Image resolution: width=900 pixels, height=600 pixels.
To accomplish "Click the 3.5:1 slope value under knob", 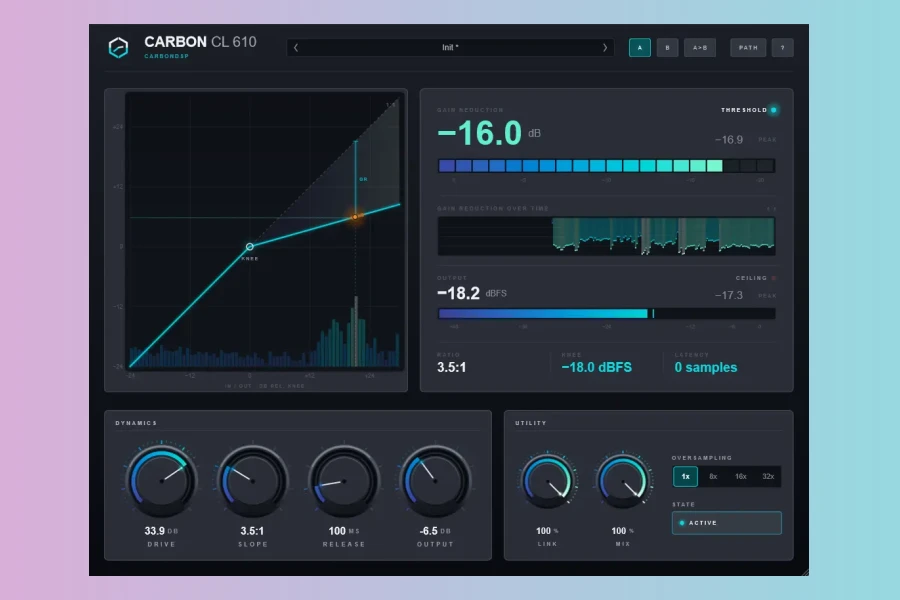I will coord(252,531).
